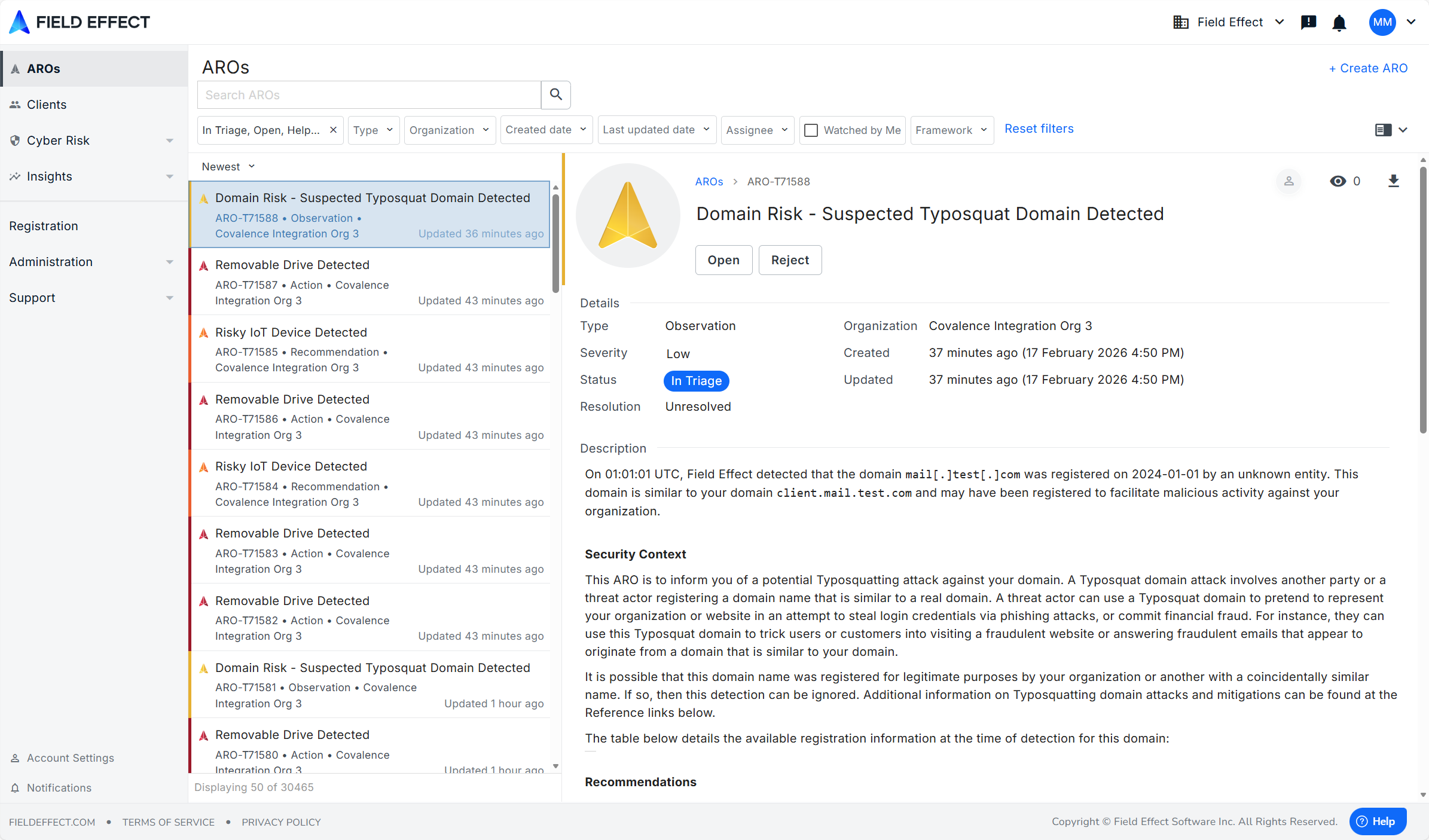Screen dimensions: 1429x840
Task: Go to Clients in the sidebar
Action: click(x=47, y=105)
